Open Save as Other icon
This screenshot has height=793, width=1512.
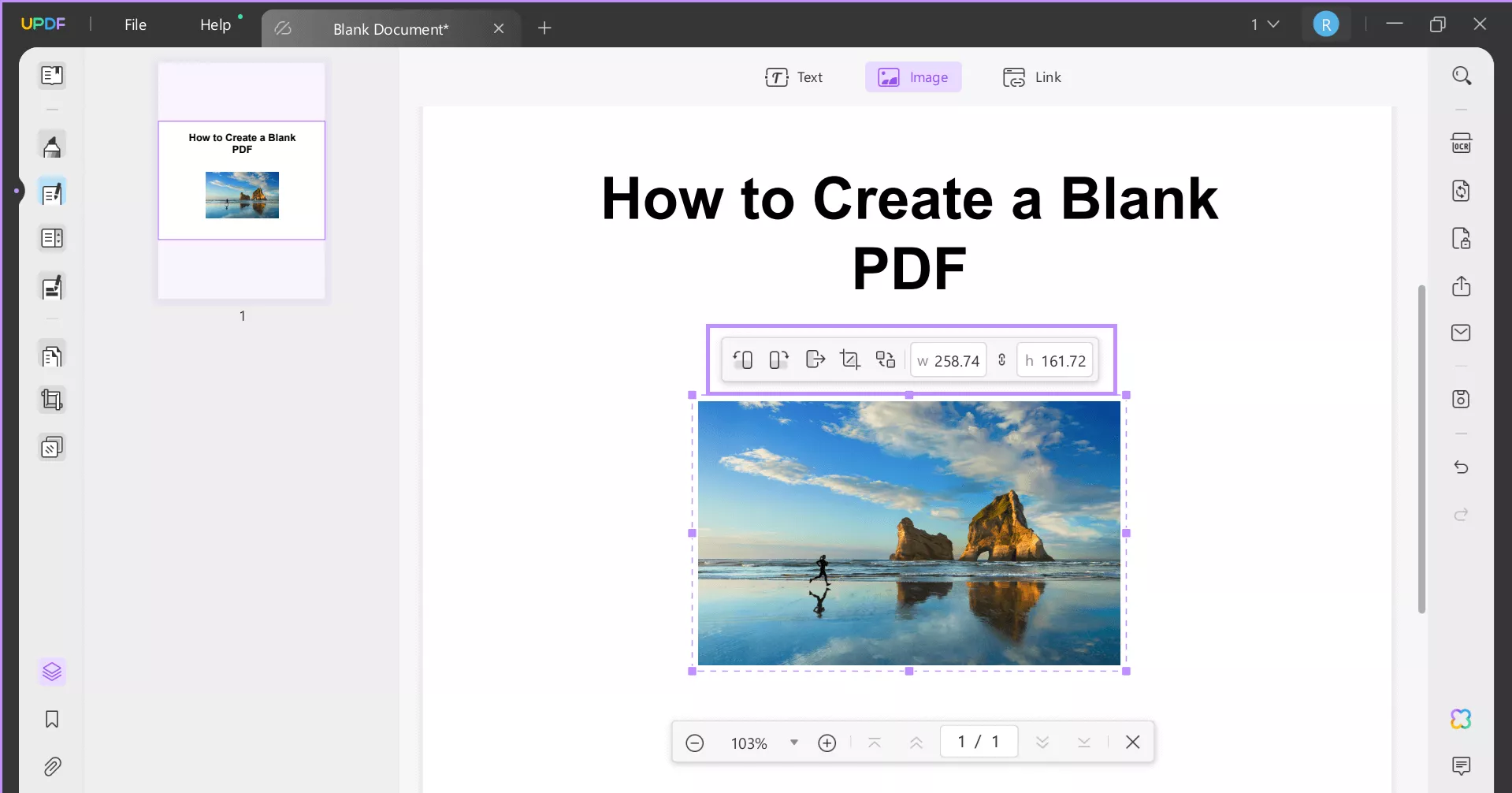[1462, 399]
